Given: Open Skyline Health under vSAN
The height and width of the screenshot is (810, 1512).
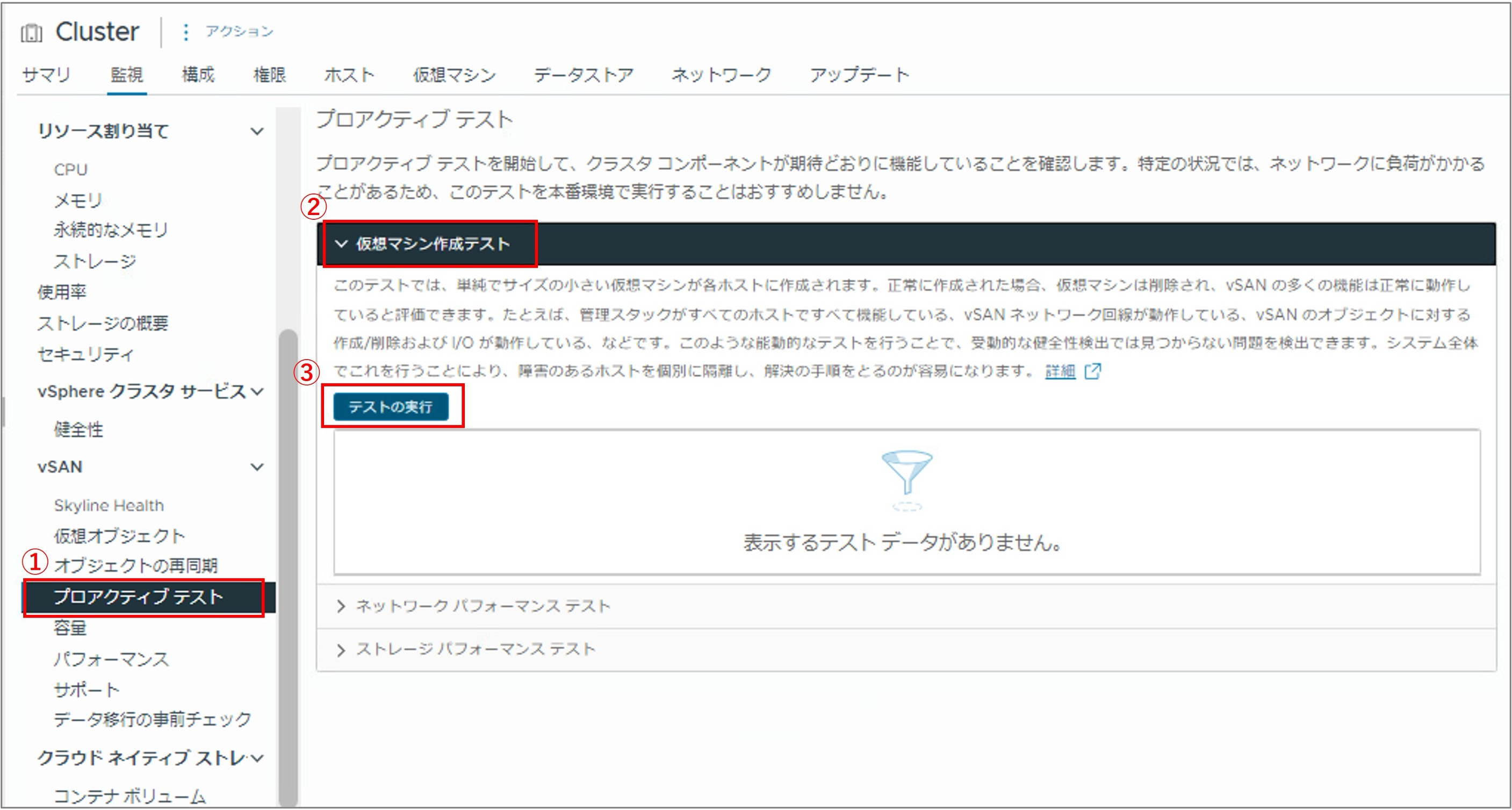Looking at the screenshot, I should 109,505.
